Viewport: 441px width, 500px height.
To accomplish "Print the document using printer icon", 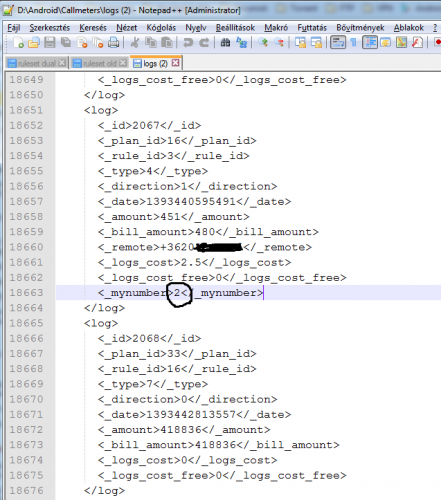I will (114, 42).
